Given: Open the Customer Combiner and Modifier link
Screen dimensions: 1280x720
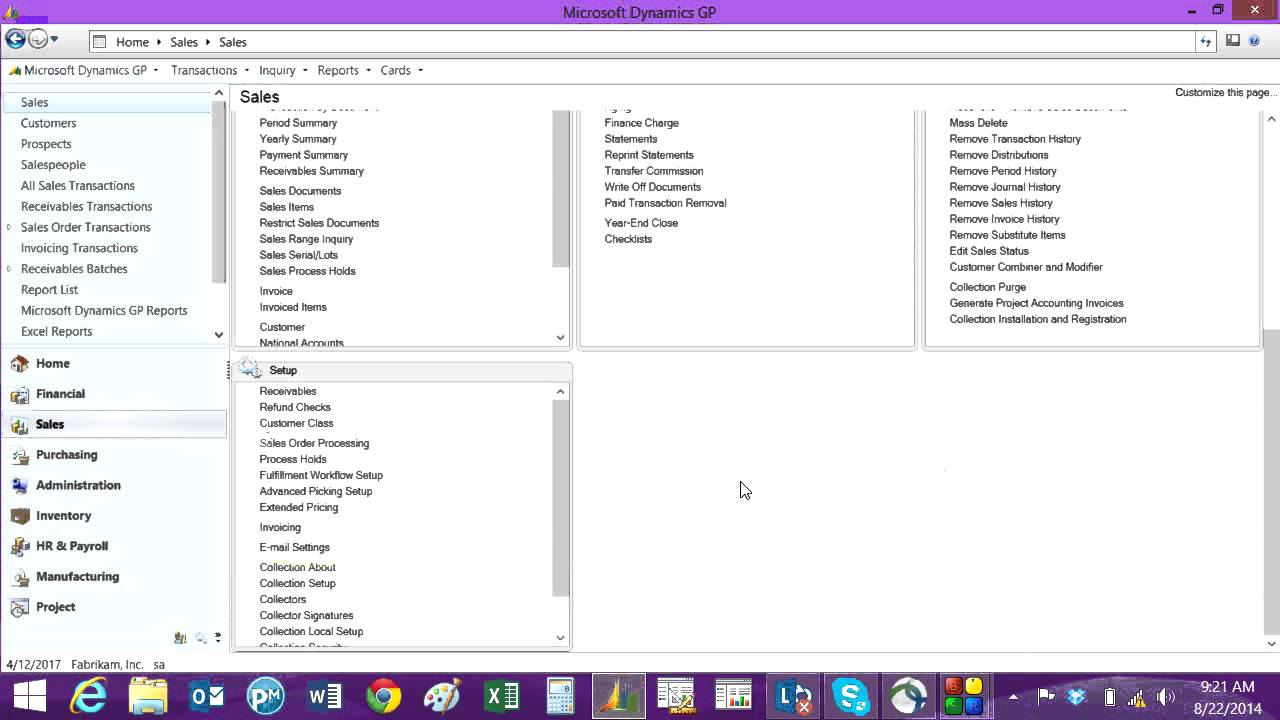Looking at the screenshot, I should pyautogui.click(x=1026, y=267).
